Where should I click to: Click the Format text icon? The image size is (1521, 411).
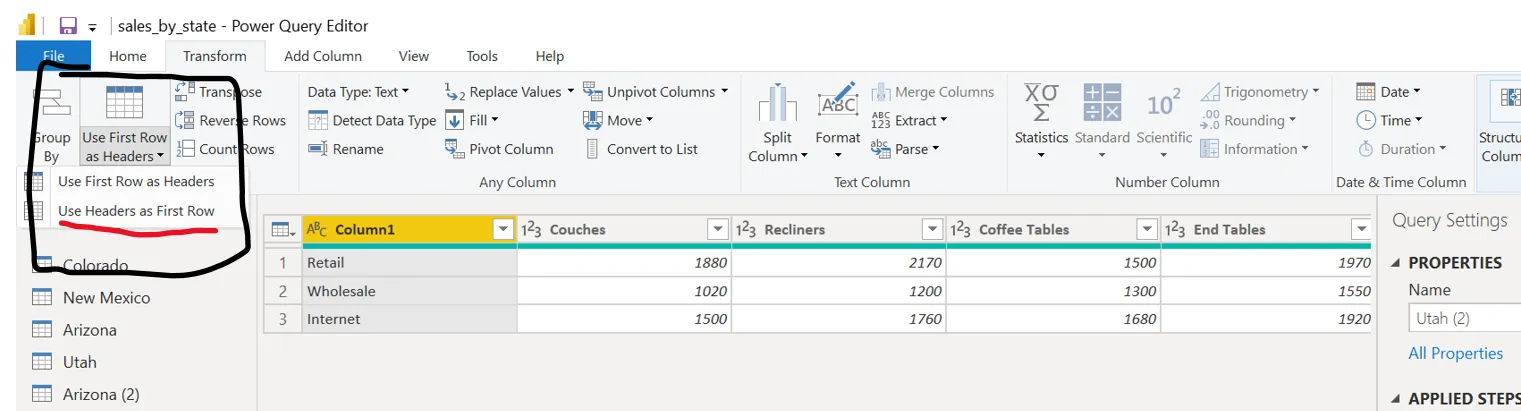click(x=837, y=102)
